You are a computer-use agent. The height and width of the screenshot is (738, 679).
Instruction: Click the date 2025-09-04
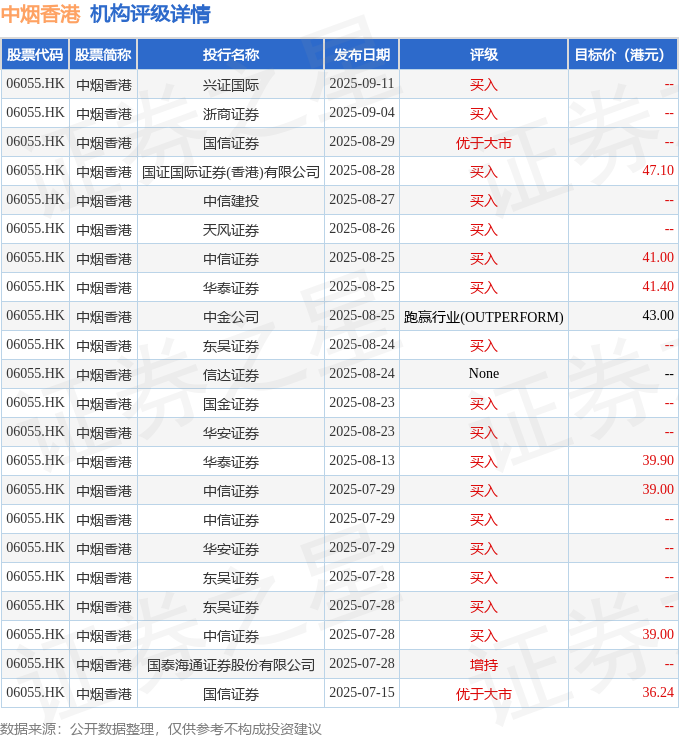point(361,113)
